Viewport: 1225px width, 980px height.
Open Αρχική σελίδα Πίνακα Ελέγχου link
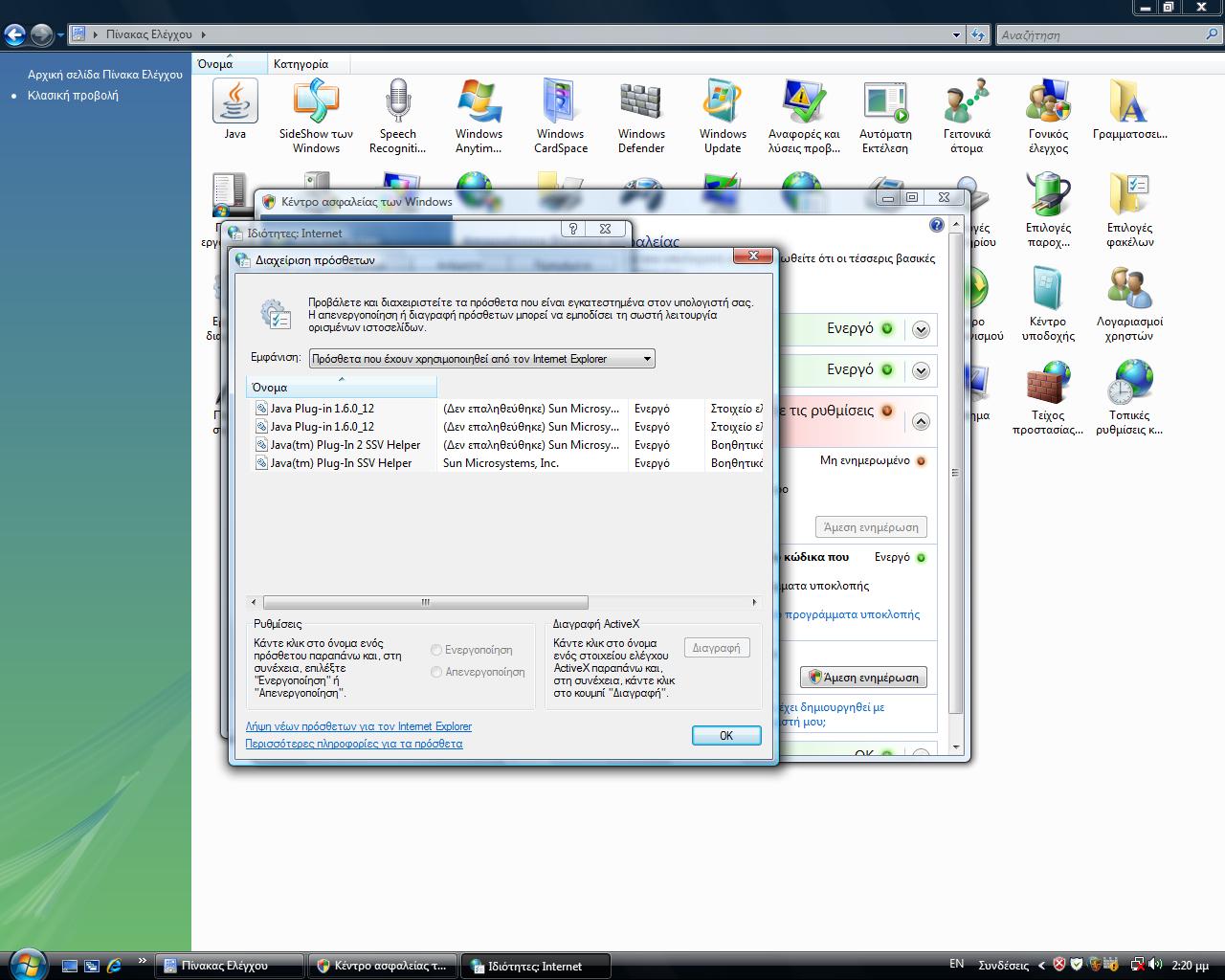[105, 74]
